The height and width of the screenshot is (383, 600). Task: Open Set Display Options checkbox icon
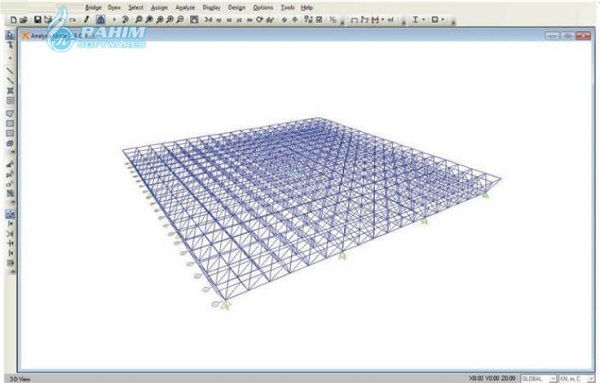(319, 20)
